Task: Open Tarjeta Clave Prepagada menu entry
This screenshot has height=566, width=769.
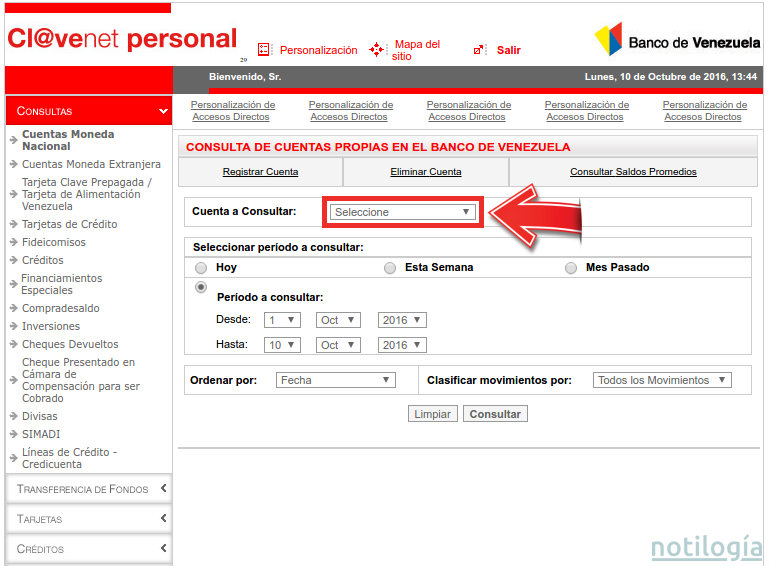Action: [87, 194]
